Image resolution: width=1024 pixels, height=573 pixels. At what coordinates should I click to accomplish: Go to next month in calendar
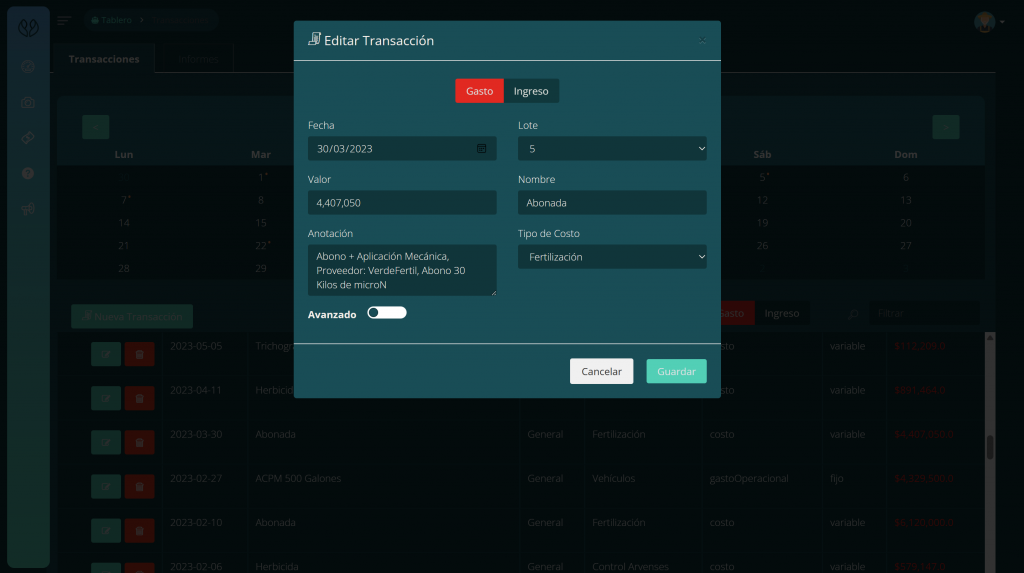tap(946, 127)
